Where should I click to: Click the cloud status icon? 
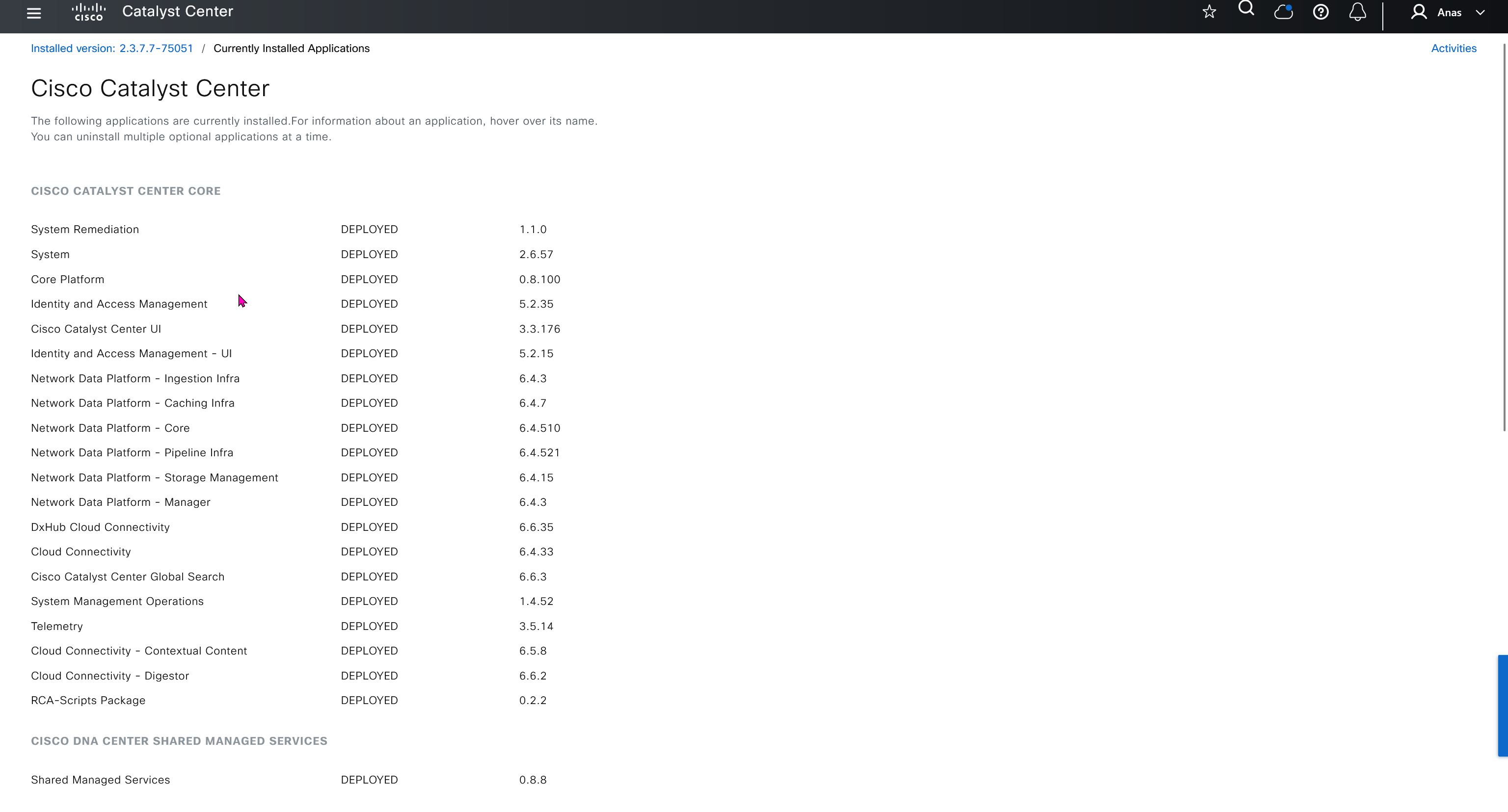click(1283, 12)
